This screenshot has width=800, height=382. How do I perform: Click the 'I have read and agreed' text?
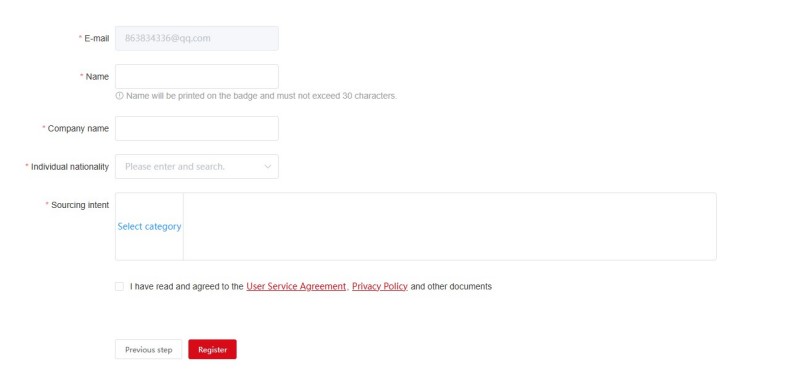pyautogui.click(x=187, y=287)
